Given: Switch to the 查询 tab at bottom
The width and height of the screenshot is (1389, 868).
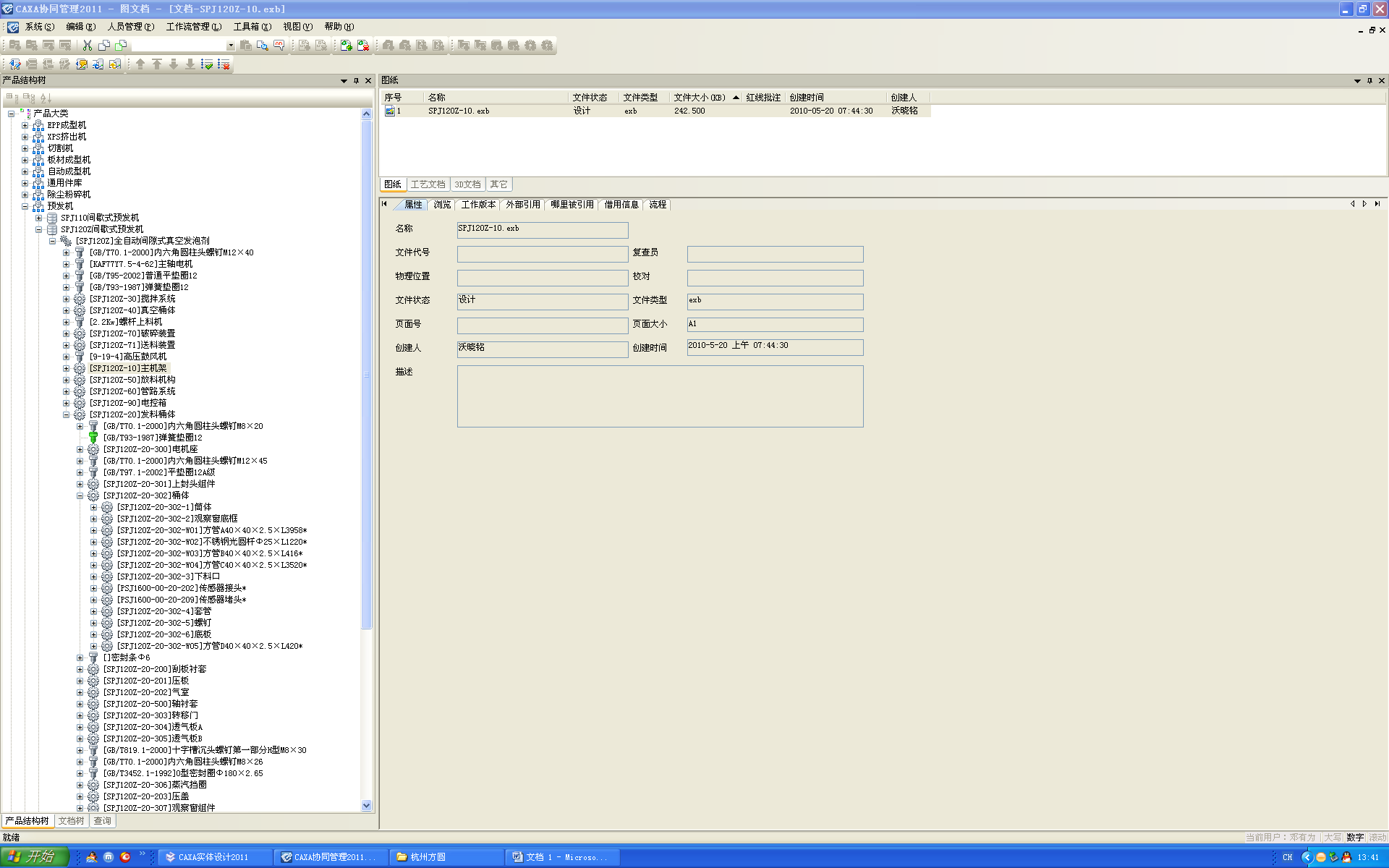Looking at the screenshot, I should pos(103,821).
